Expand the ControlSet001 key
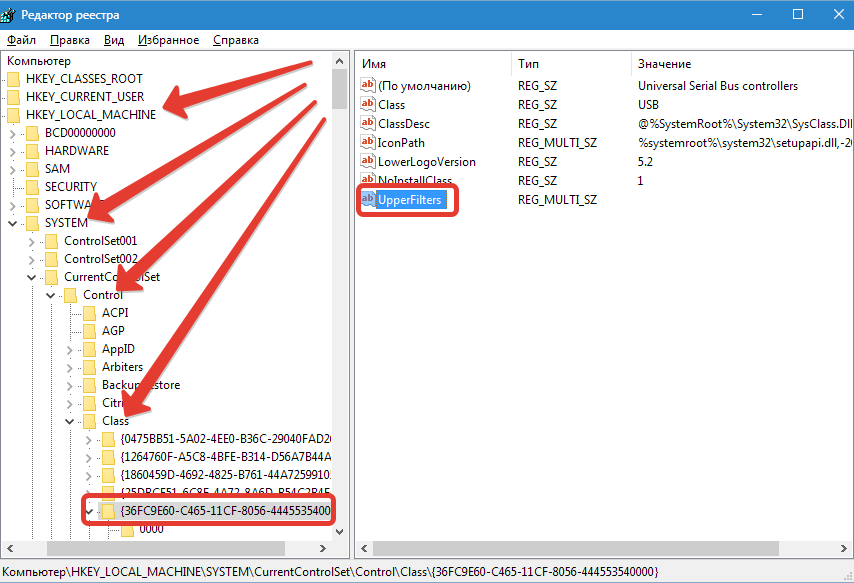 32,241
